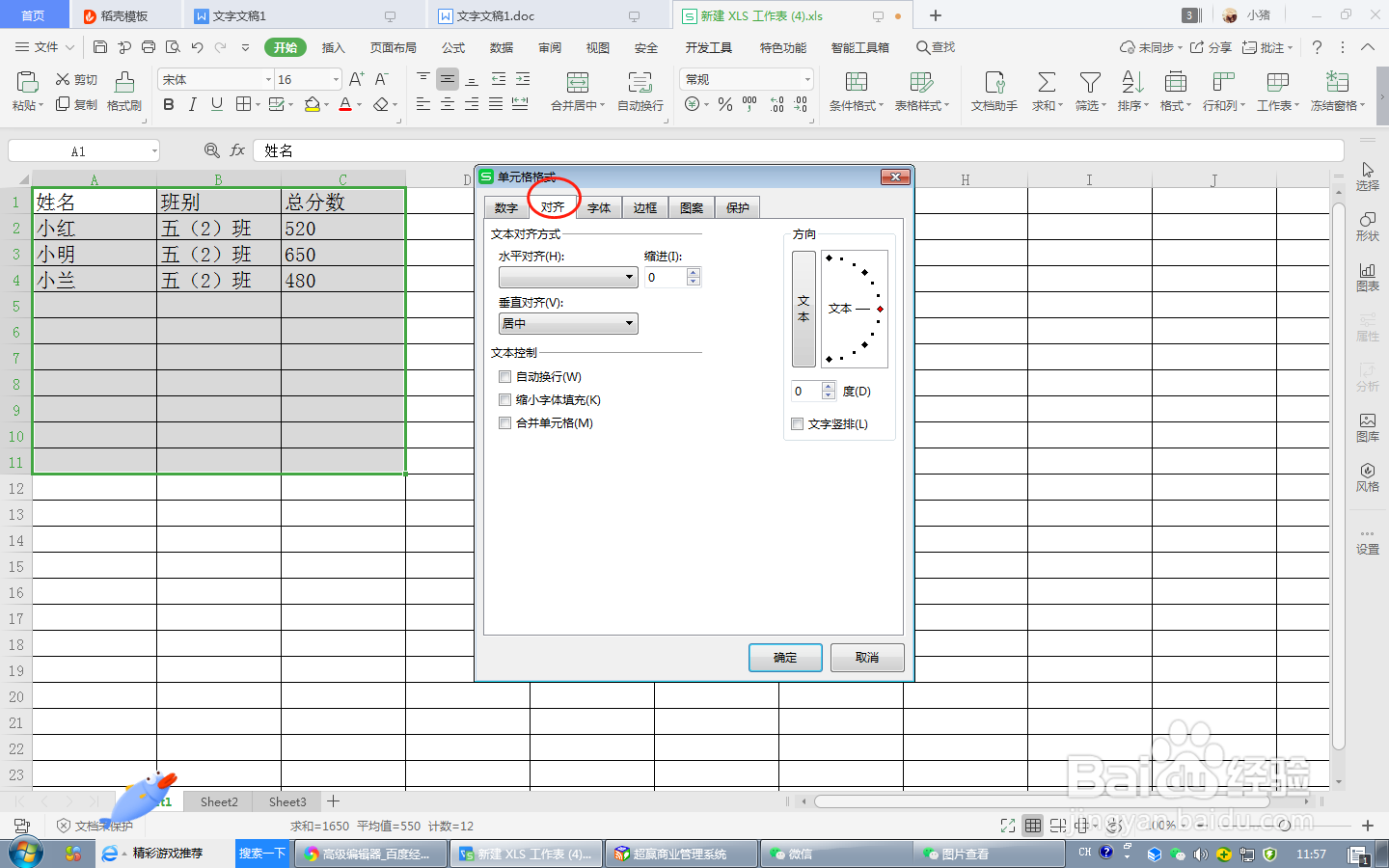Viewport: 1389px width, 868px height.
Task: Switch to Protection (保护) tab in dialog
Action: pos(738,208)
